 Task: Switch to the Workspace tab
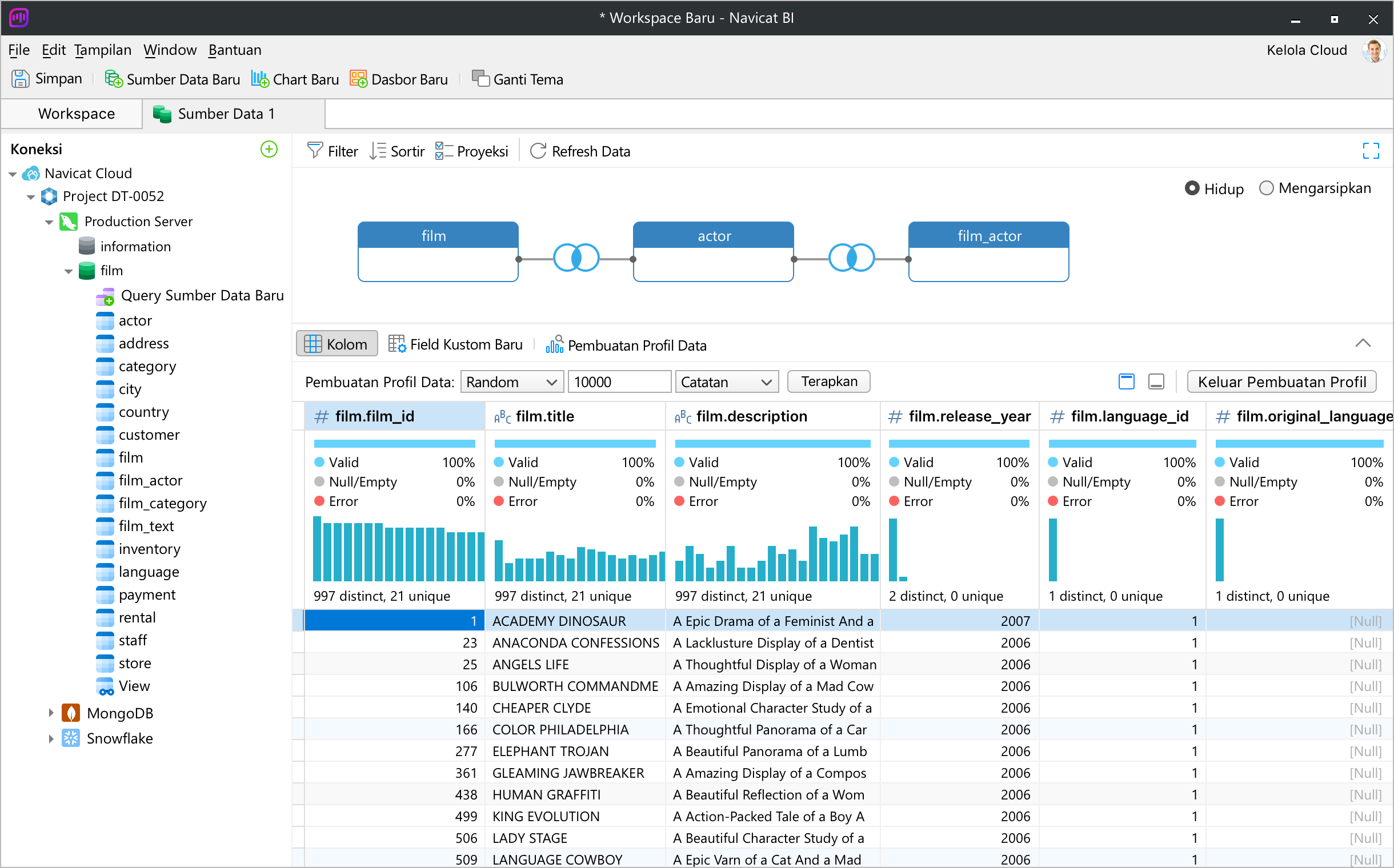76,114
